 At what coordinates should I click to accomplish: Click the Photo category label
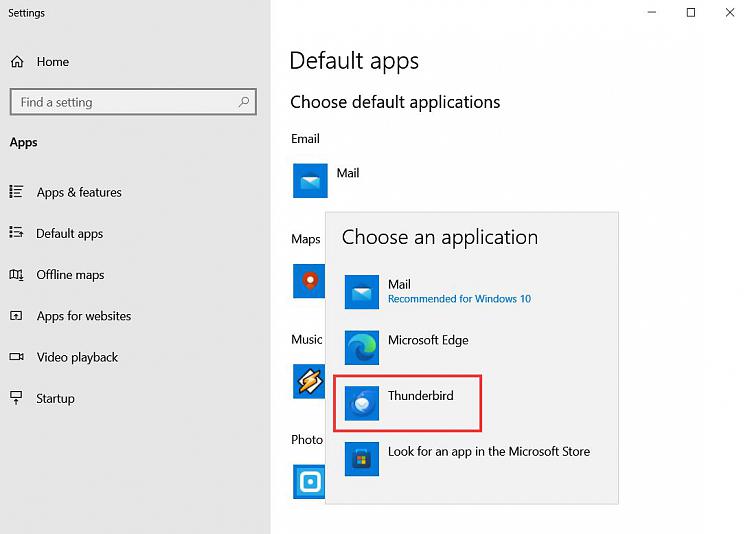click(307, 439)
